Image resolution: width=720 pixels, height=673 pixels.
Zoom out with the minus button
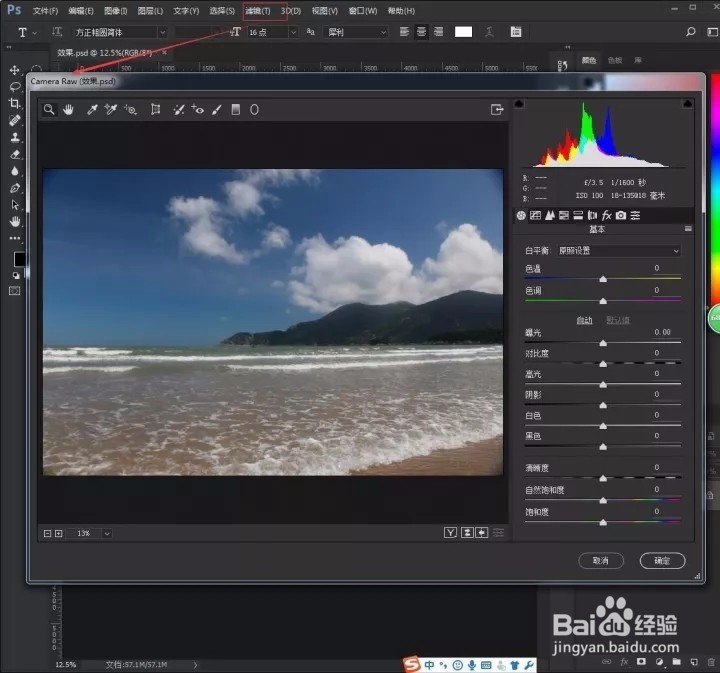pos(47,533)
